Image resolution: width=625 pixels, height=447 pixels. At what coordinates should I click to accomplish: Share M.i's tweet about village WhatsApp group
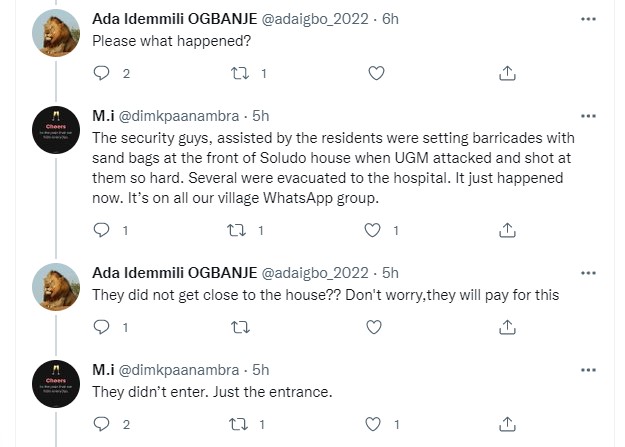tap(507, 230)
